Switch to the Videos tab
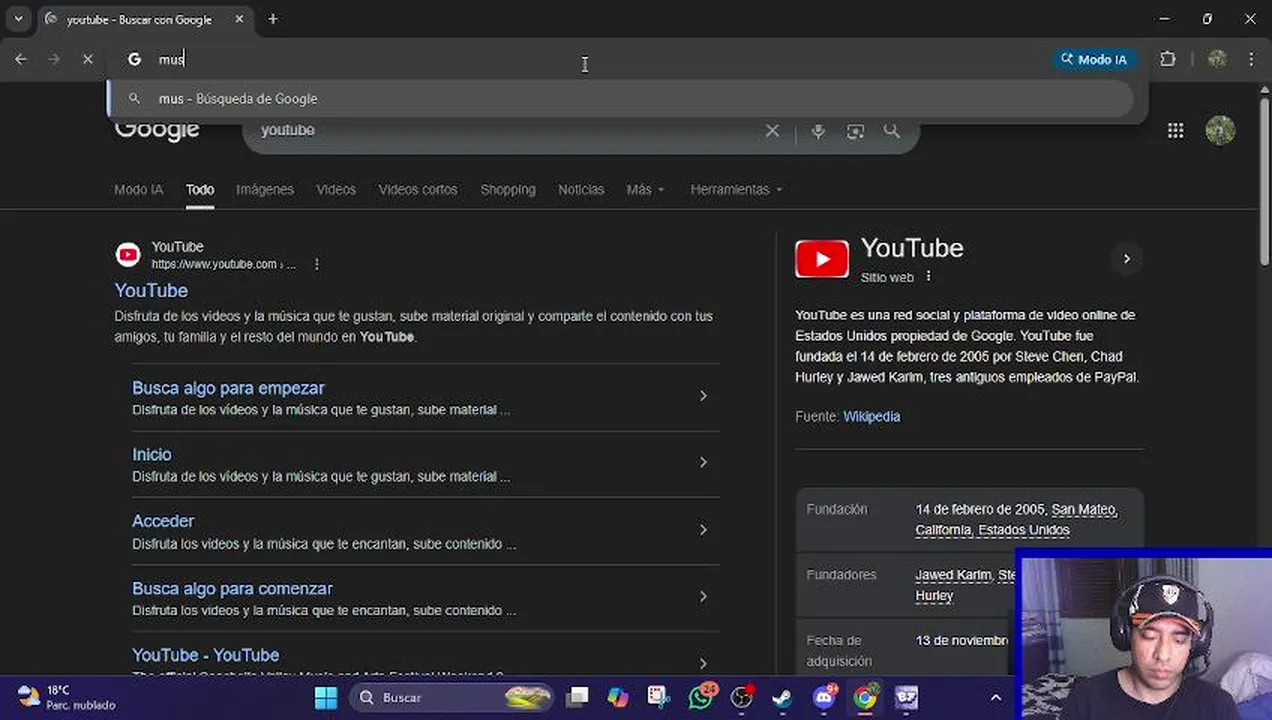The height and width of the screenshot is (720, 1272). coord(336,189)
